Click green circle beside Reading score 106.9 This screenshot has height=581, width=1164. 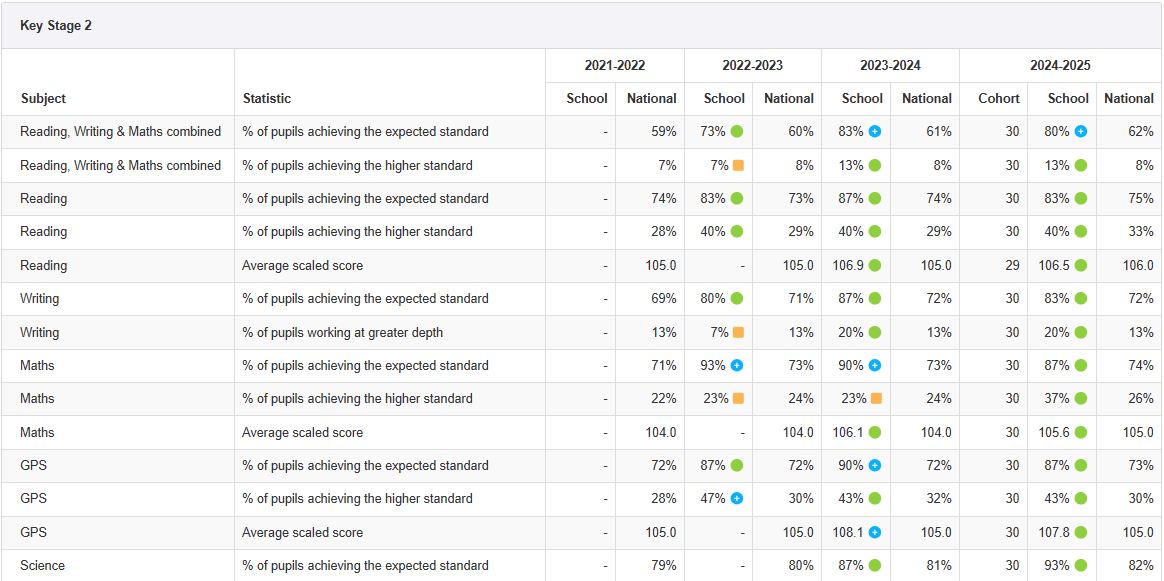point(875,265)
